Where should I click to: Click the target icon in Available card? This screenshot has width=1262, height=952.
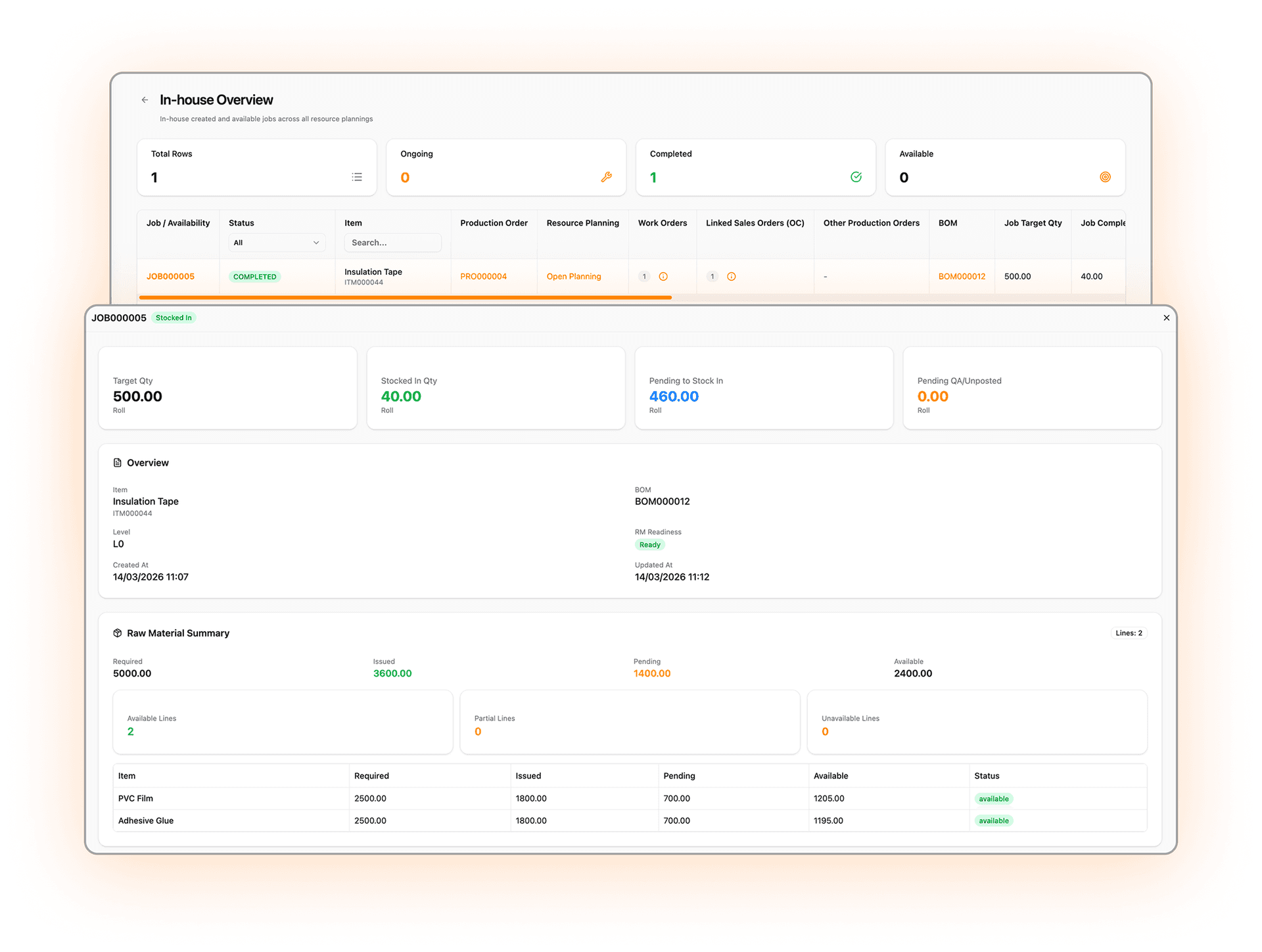[1105, 177]
